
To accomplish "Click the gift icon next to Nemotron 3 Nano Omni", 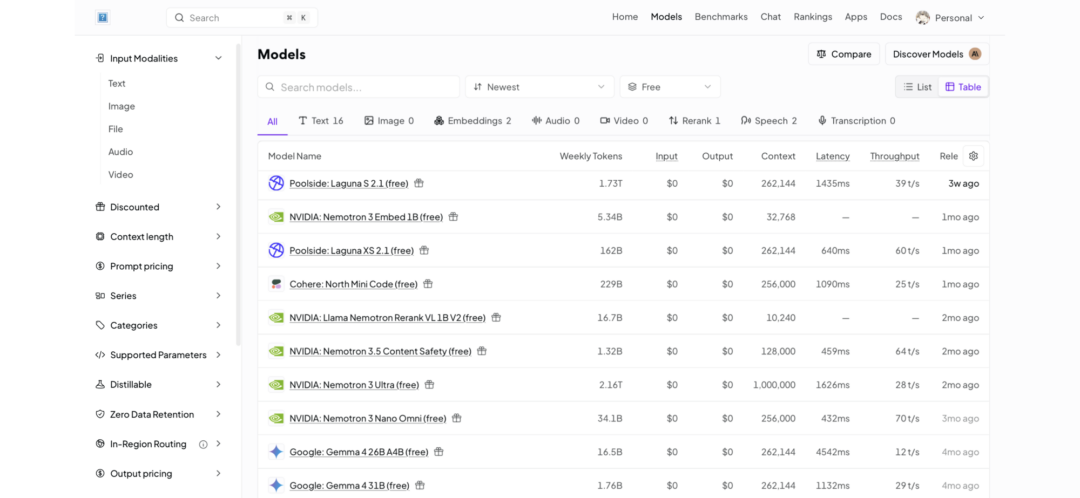I will (457, 418).
